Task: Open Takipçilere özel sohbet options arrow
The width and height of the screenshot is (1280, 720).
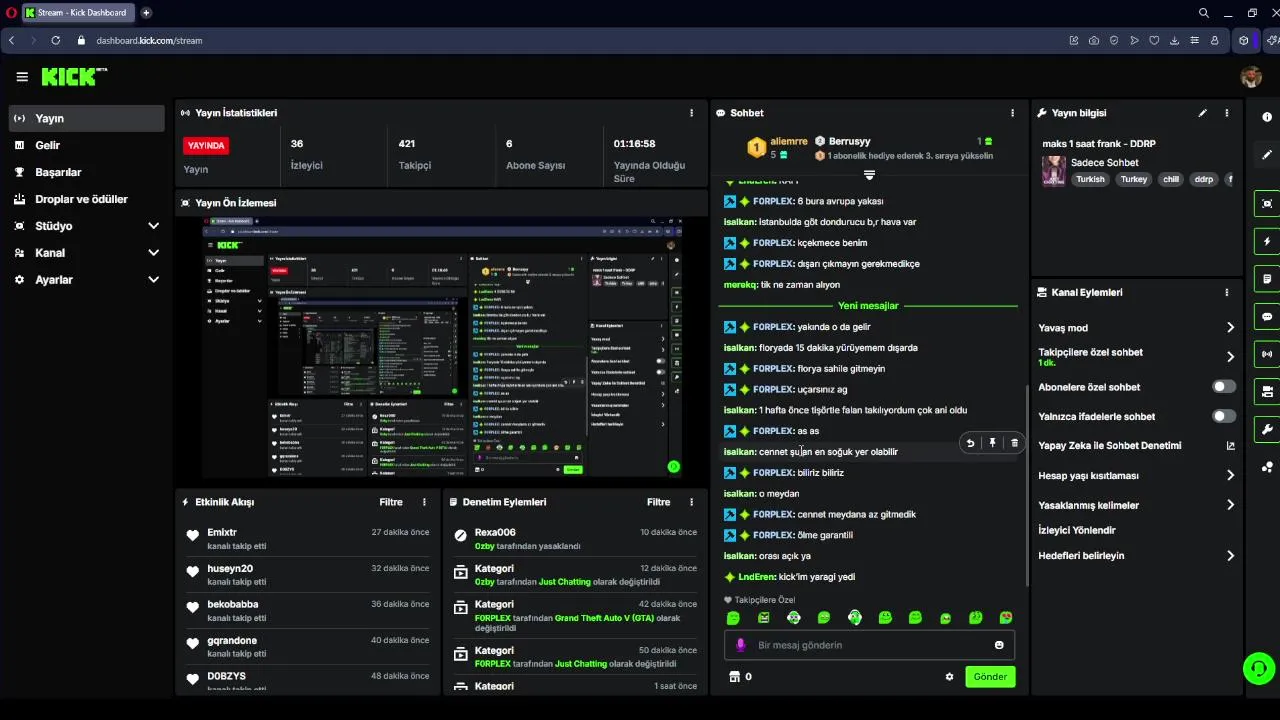Action: (x=1230, y=357)
